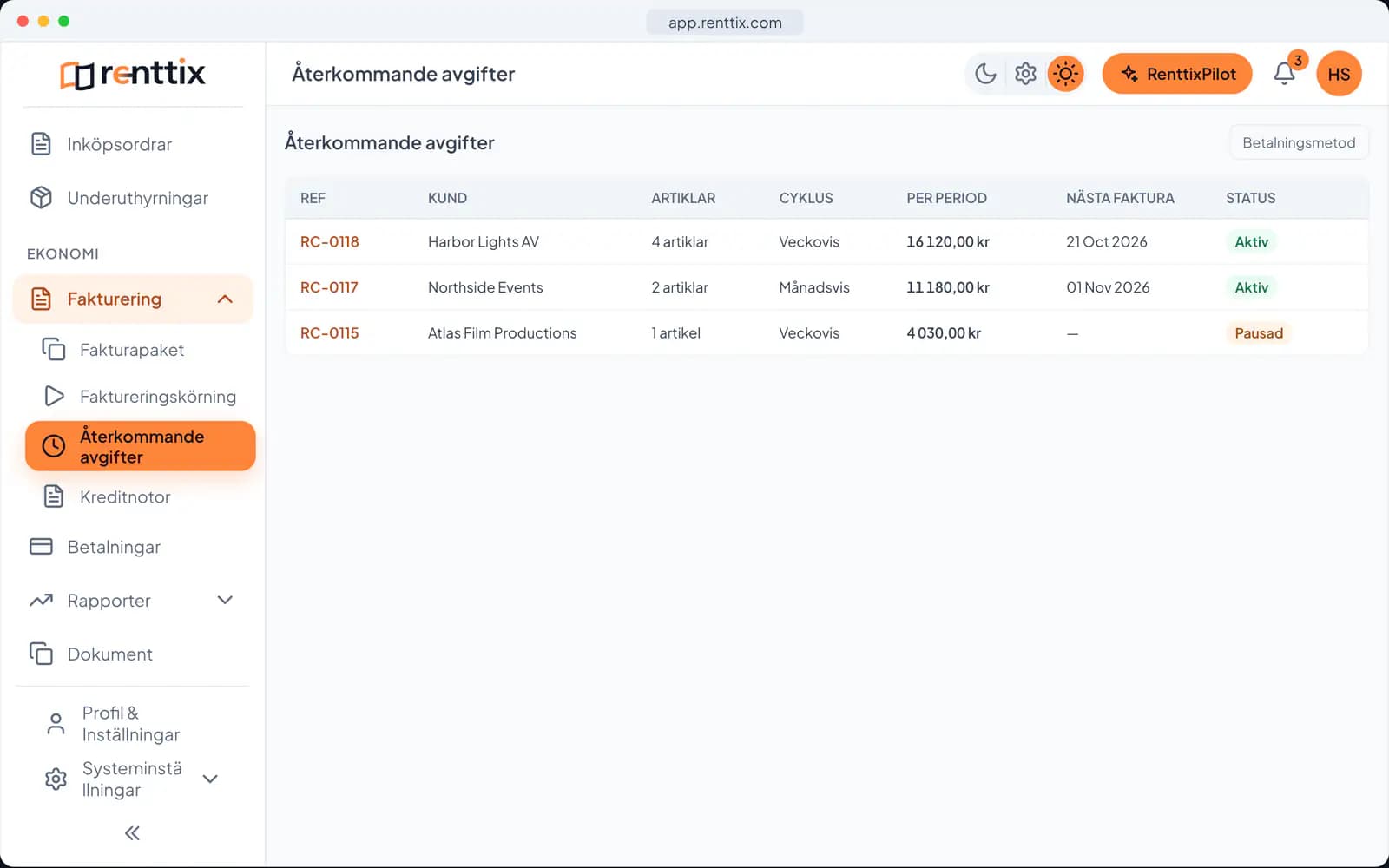Click the PER PERIOD column header
1389x868 pixels.
point(946,198)
